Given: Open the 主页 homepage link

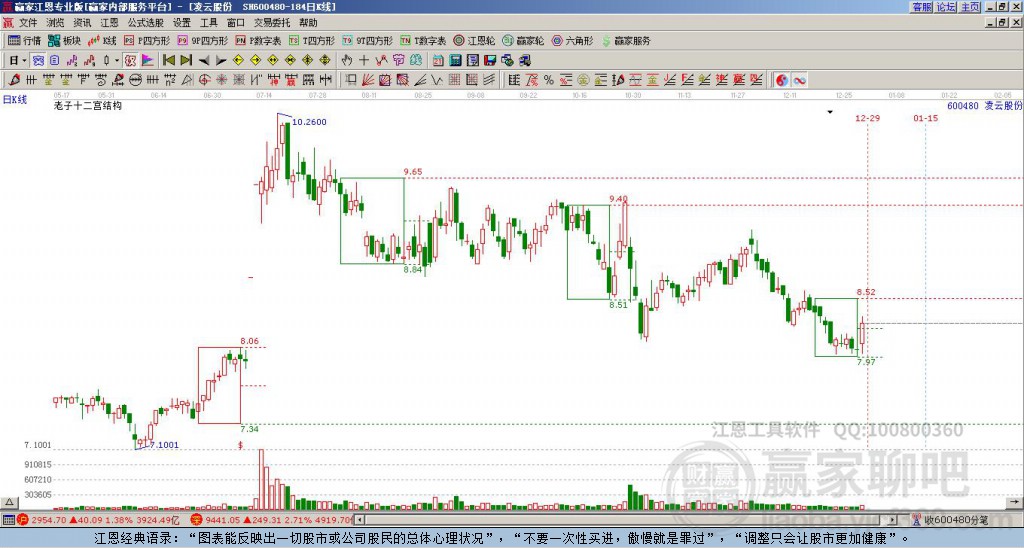Looking at the screenshot, I should [x=970, y=7].
